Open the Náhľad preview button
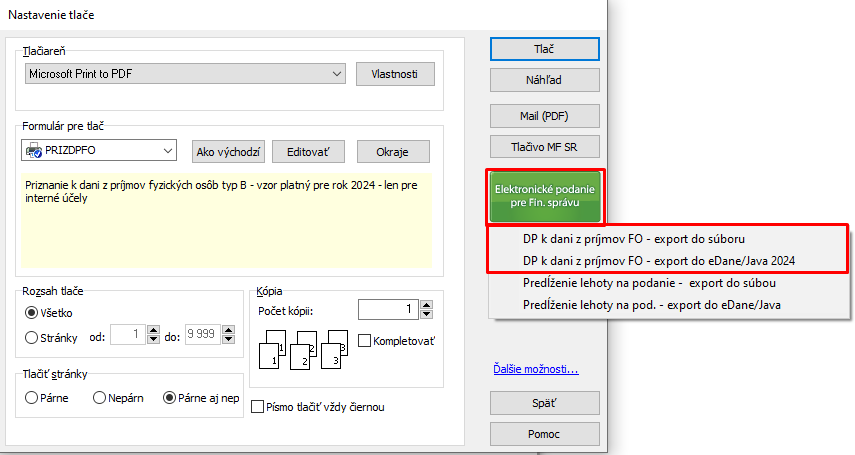The height and width of the screenshot is (455, 855). tap(545, 81)
